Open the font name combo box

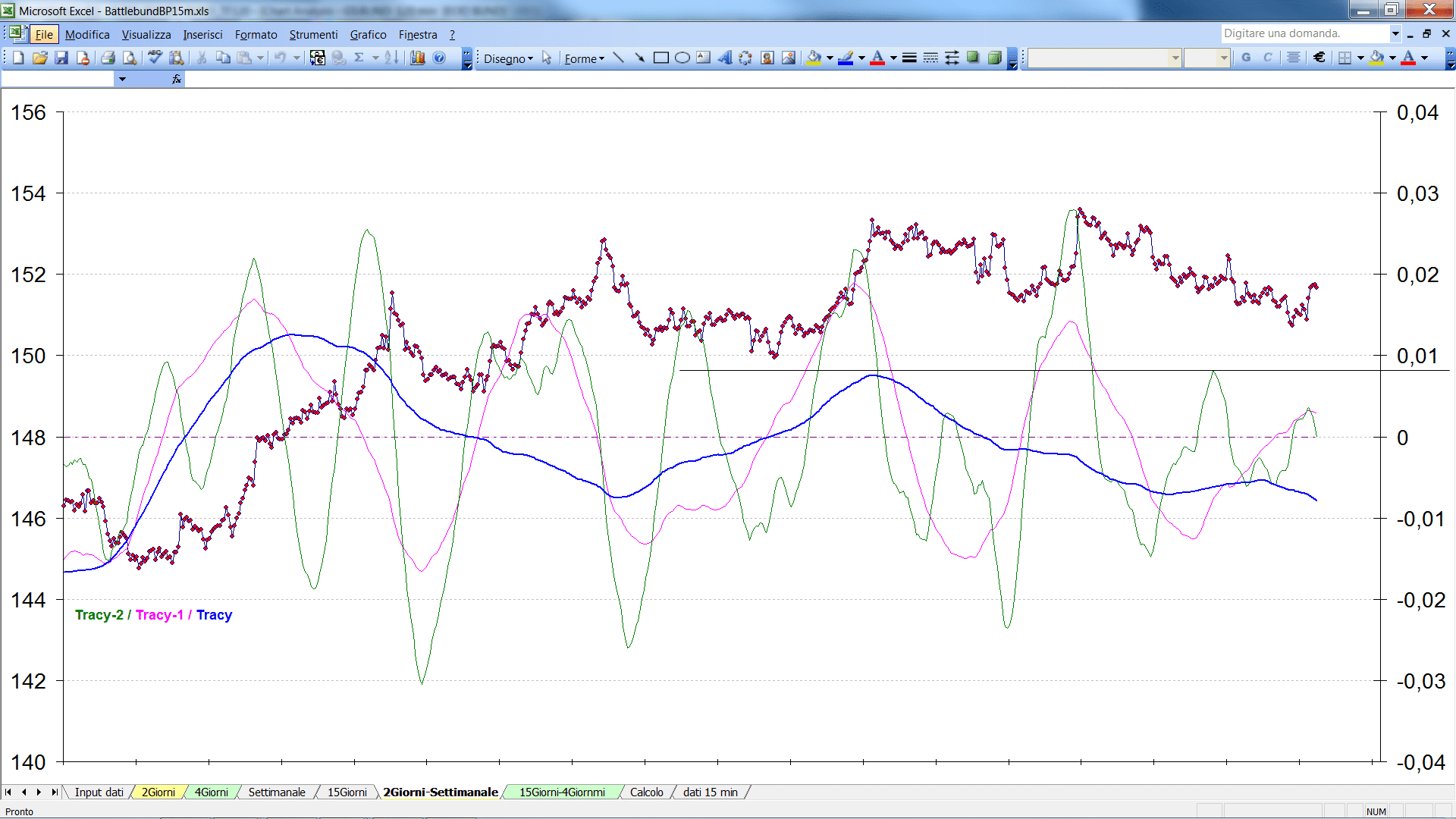coord(1104,58)
